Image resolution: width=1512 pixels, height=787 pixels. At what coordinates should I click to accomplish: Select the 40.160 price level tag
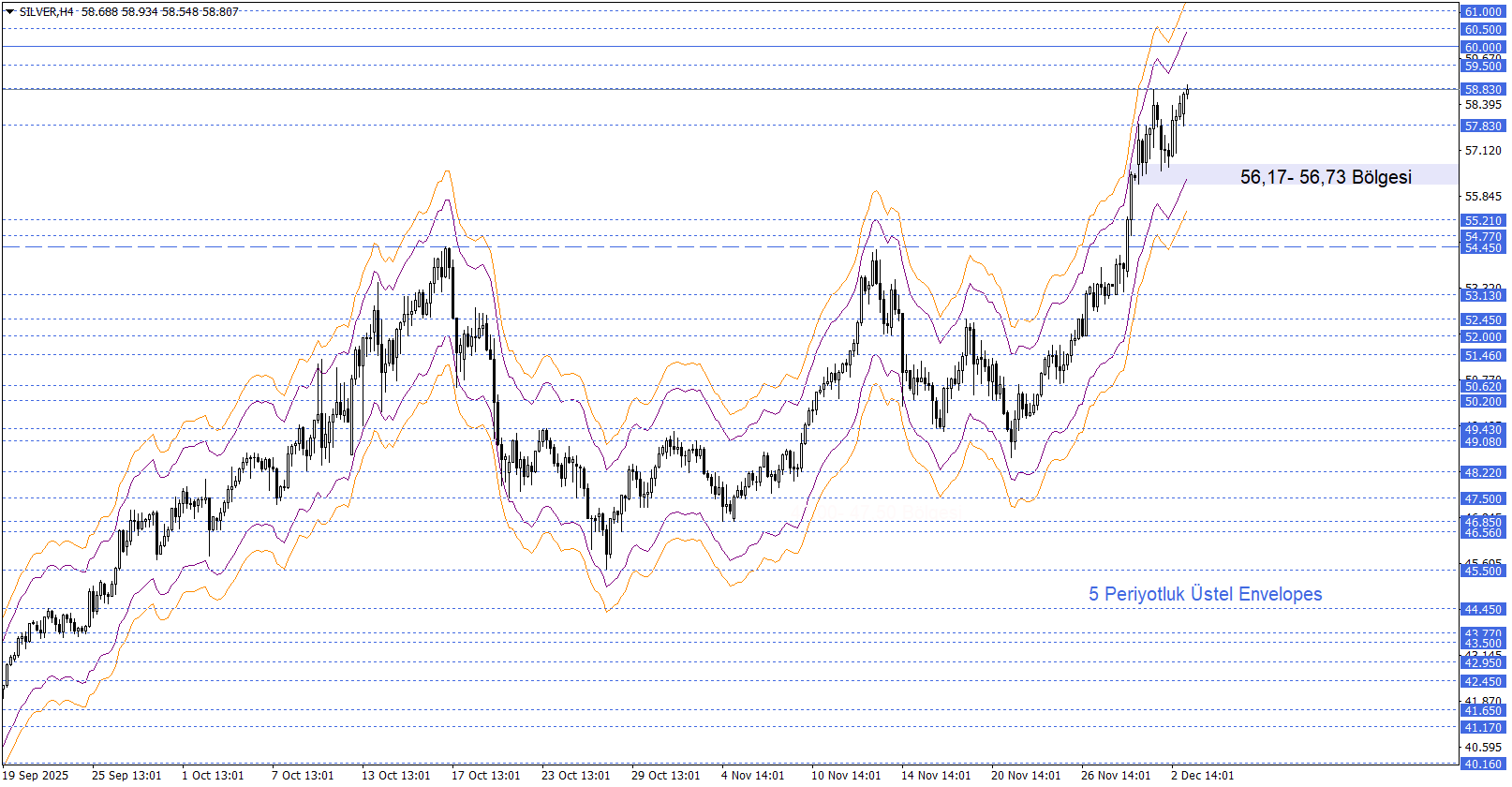pyautogui.click(x=1483, y=765)
